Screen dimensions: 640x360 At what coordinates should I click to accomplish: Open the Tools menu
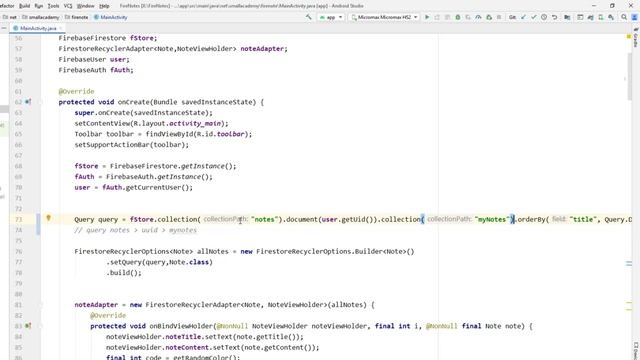point(53,6)
